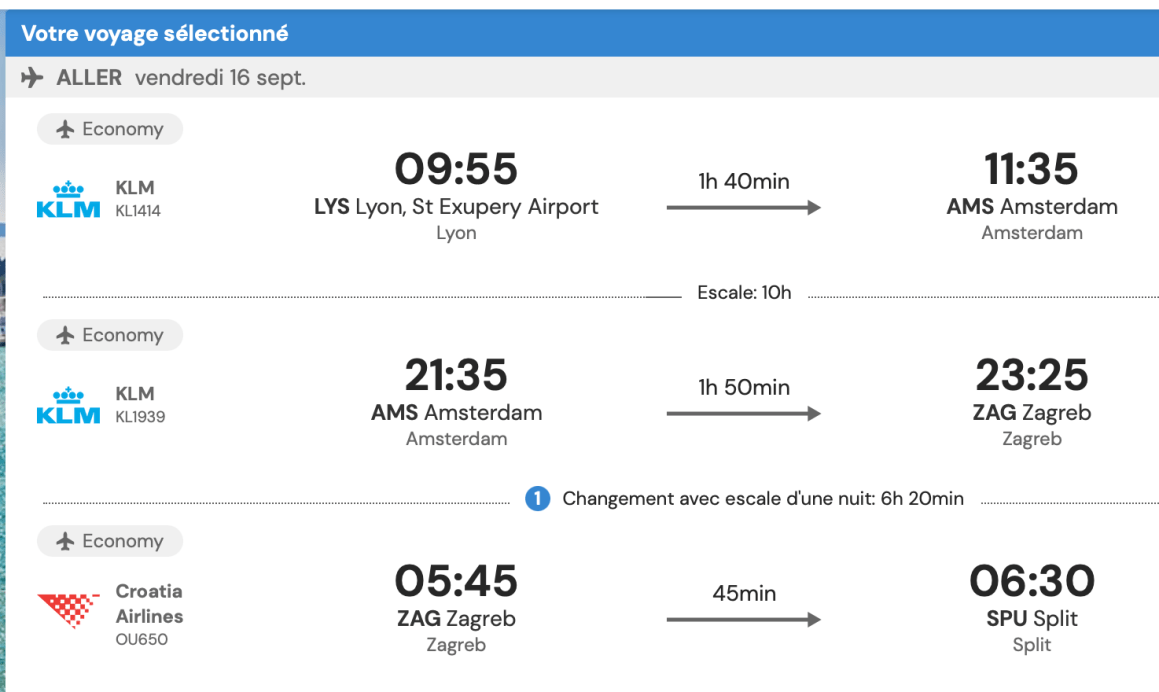Click the KLM logo for flight KL1939
Image resolution: width=1159 pixels, height=692 pixels.
[x=68, y=405]
